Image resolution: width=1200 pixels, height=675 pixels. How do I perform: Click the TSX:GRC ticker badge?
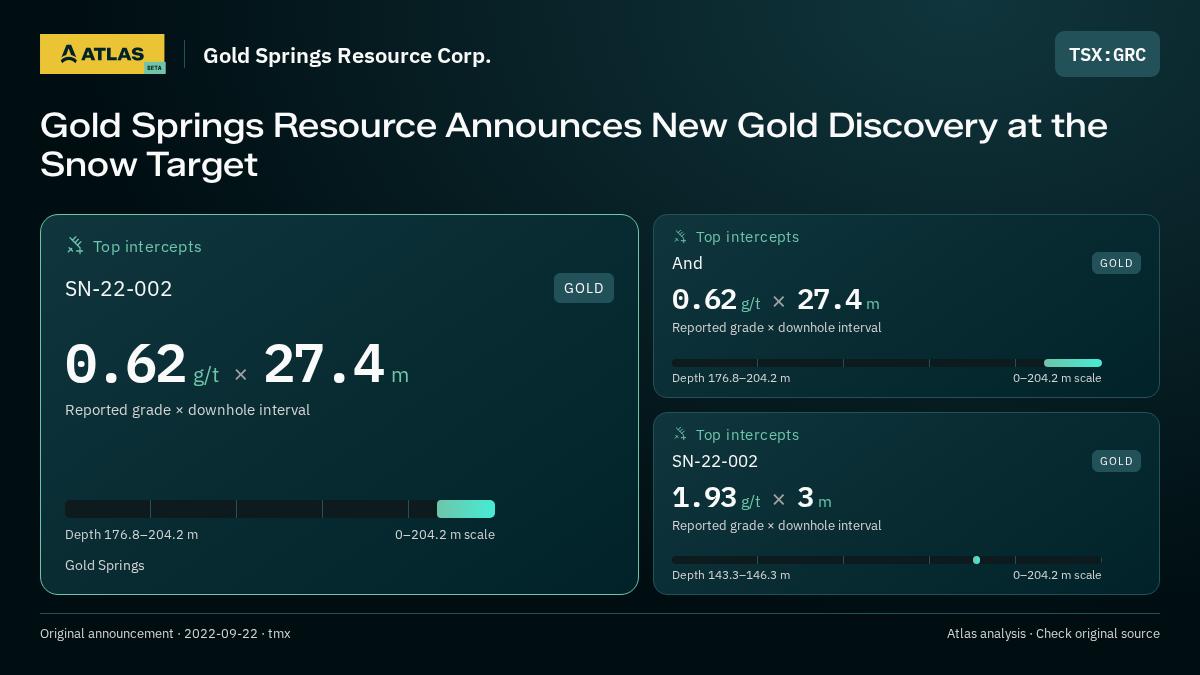[x=1107, y=54]
